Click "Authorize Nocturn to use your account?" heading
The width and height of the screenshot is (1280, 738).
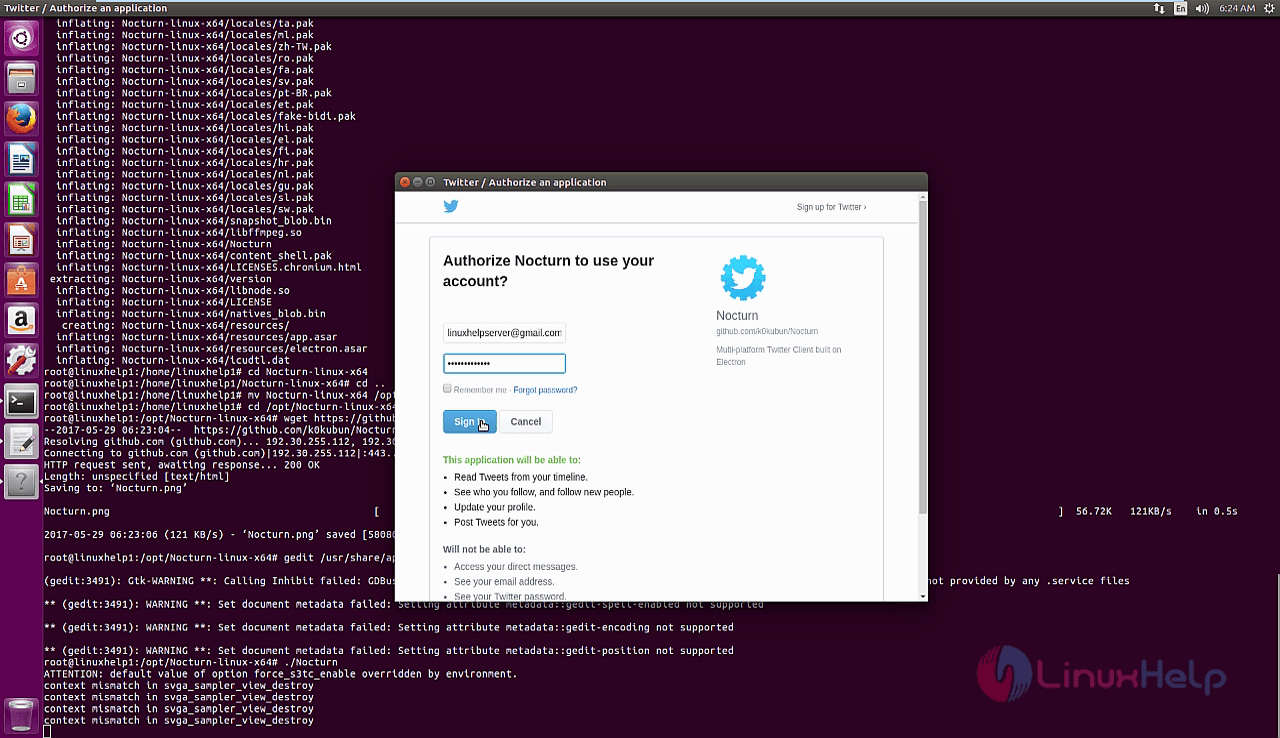548,271
